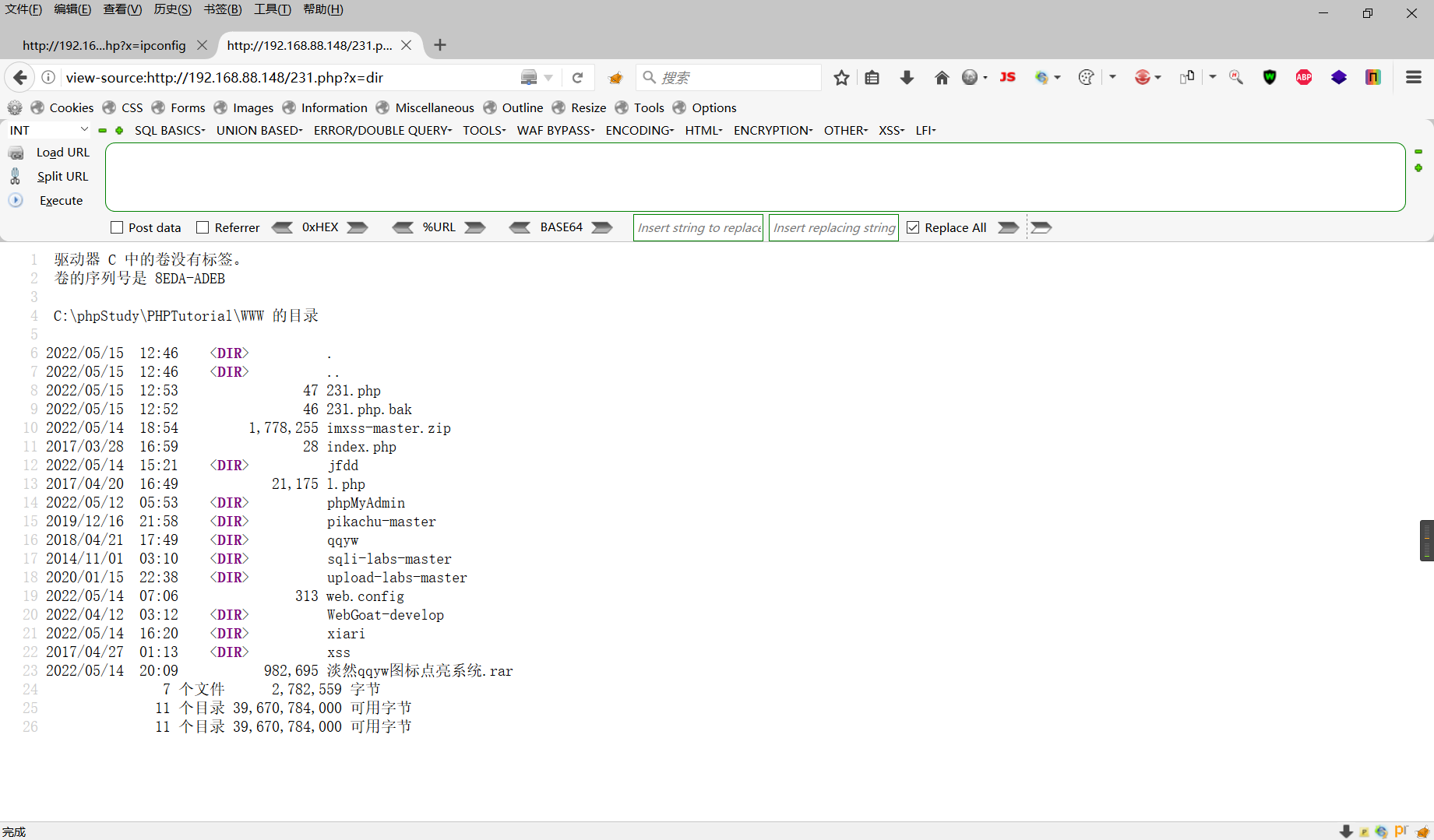The image size is (1434, 840).
Task: Uncheck the Replace All checkbox
Action: coord(912,227)
